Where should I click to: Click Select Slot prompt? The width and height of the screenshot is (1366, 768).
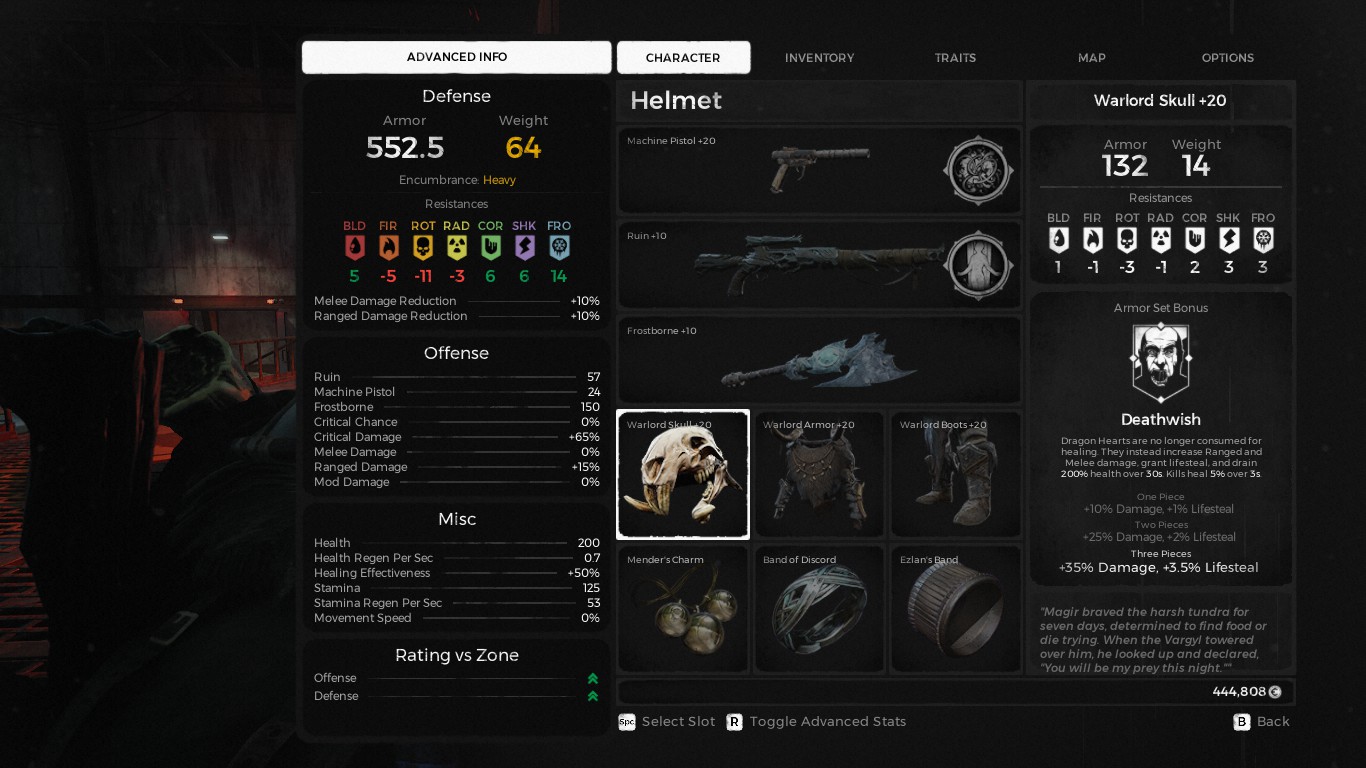pyautogui.click(x=679, y=722)
